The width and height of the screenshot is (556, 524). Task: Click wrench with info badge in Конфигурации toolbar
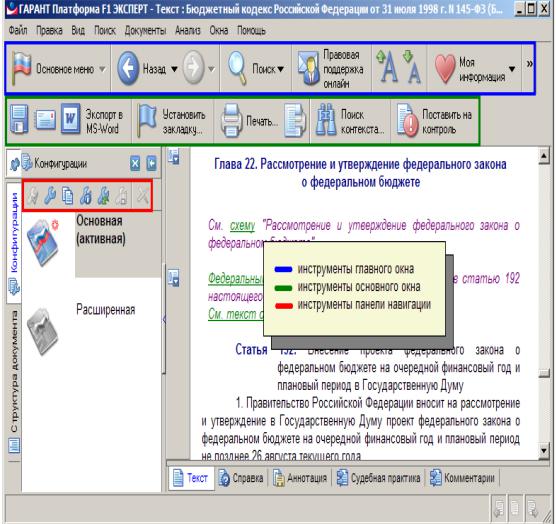tap(86, 195)
